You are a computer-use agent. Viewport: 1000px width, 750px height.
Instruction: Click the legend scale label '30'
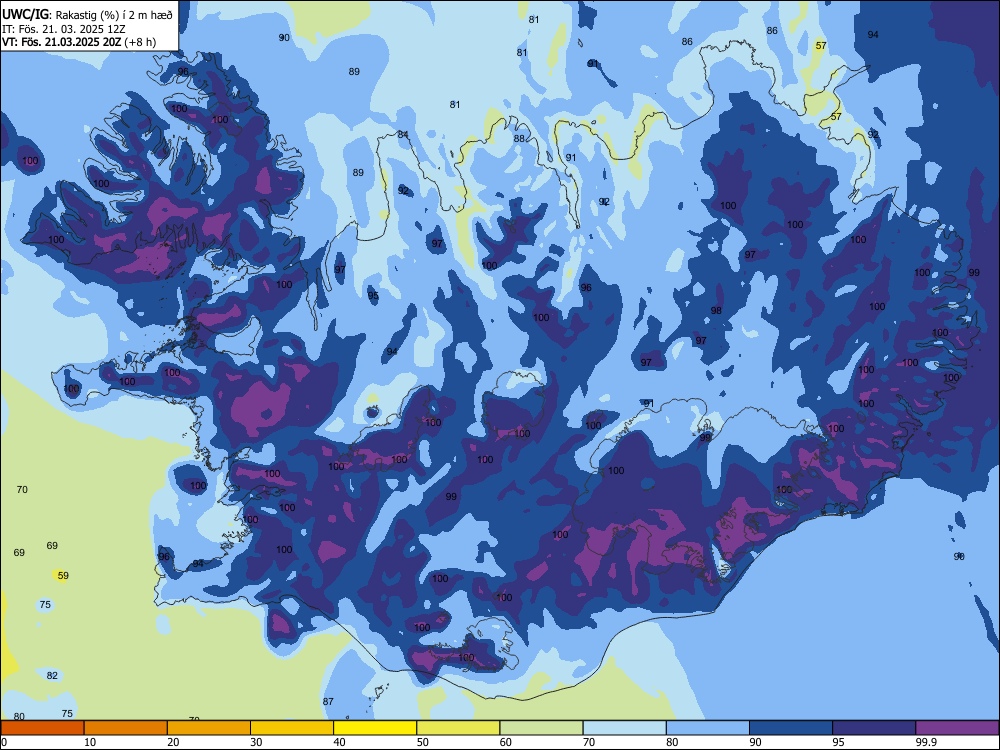[256, 742]
